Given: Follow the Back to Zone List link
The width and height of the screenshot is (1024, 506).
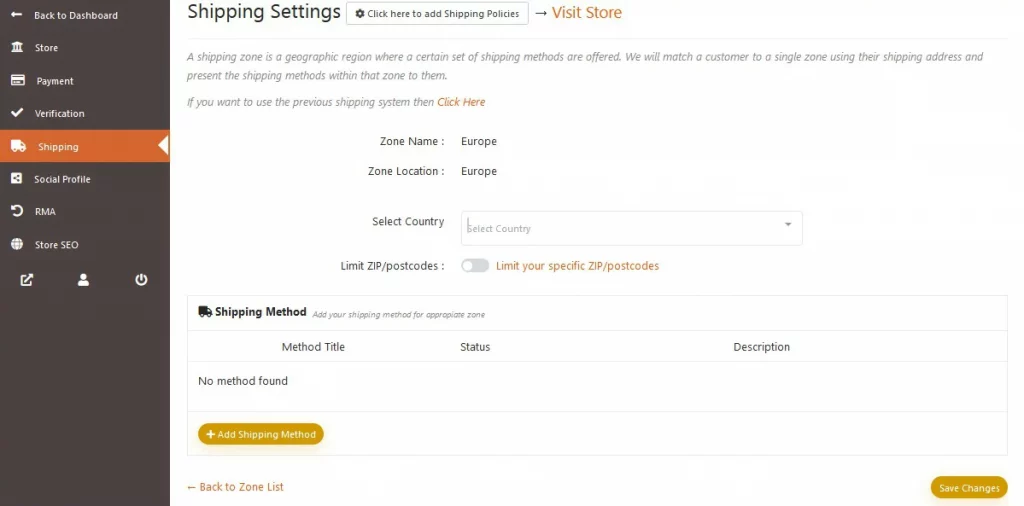Looking at the screenshot, I should [235, 486].
